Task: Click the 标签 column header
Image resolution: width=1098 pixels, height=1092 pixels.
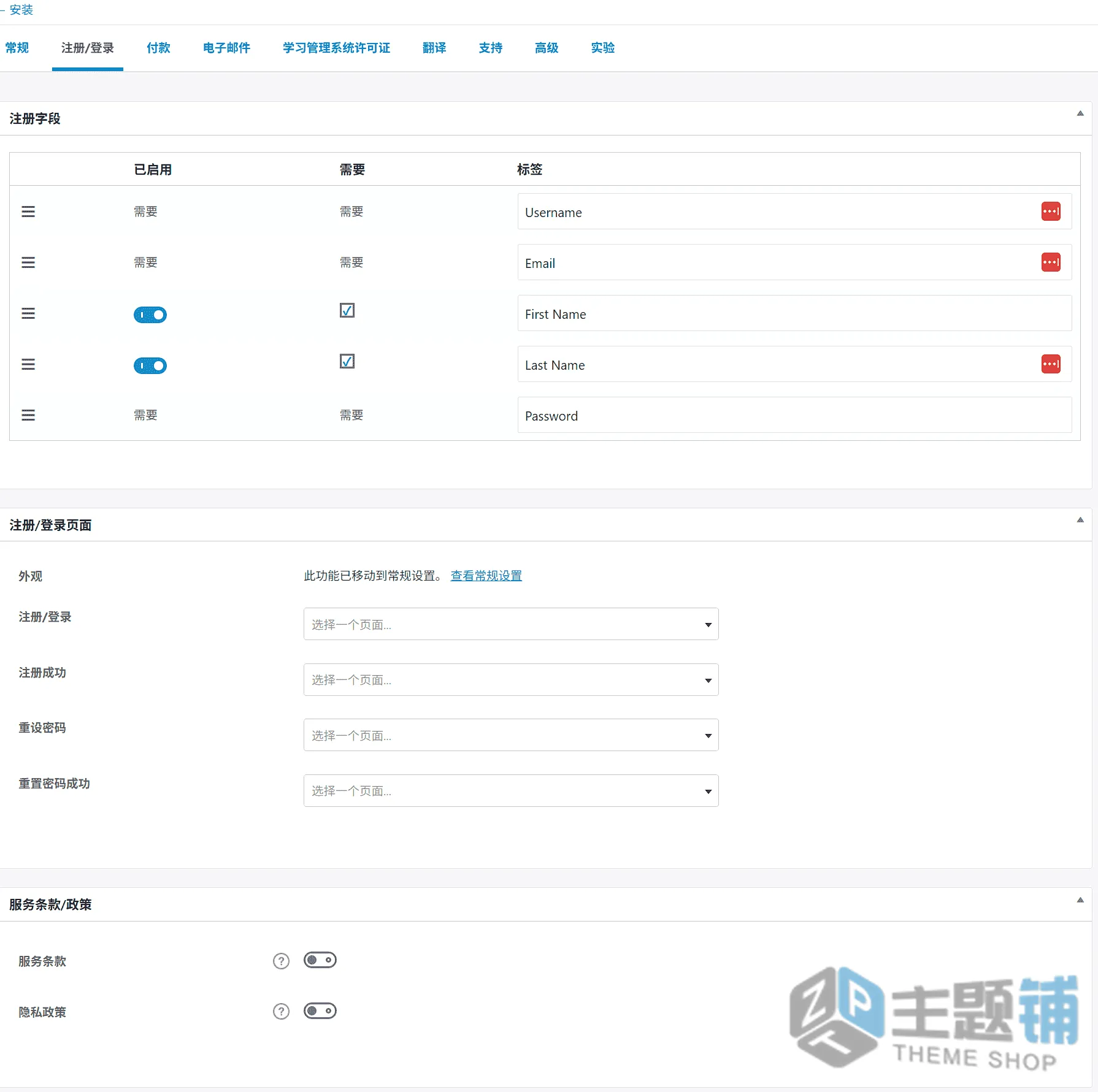Action: click(529, 170)
